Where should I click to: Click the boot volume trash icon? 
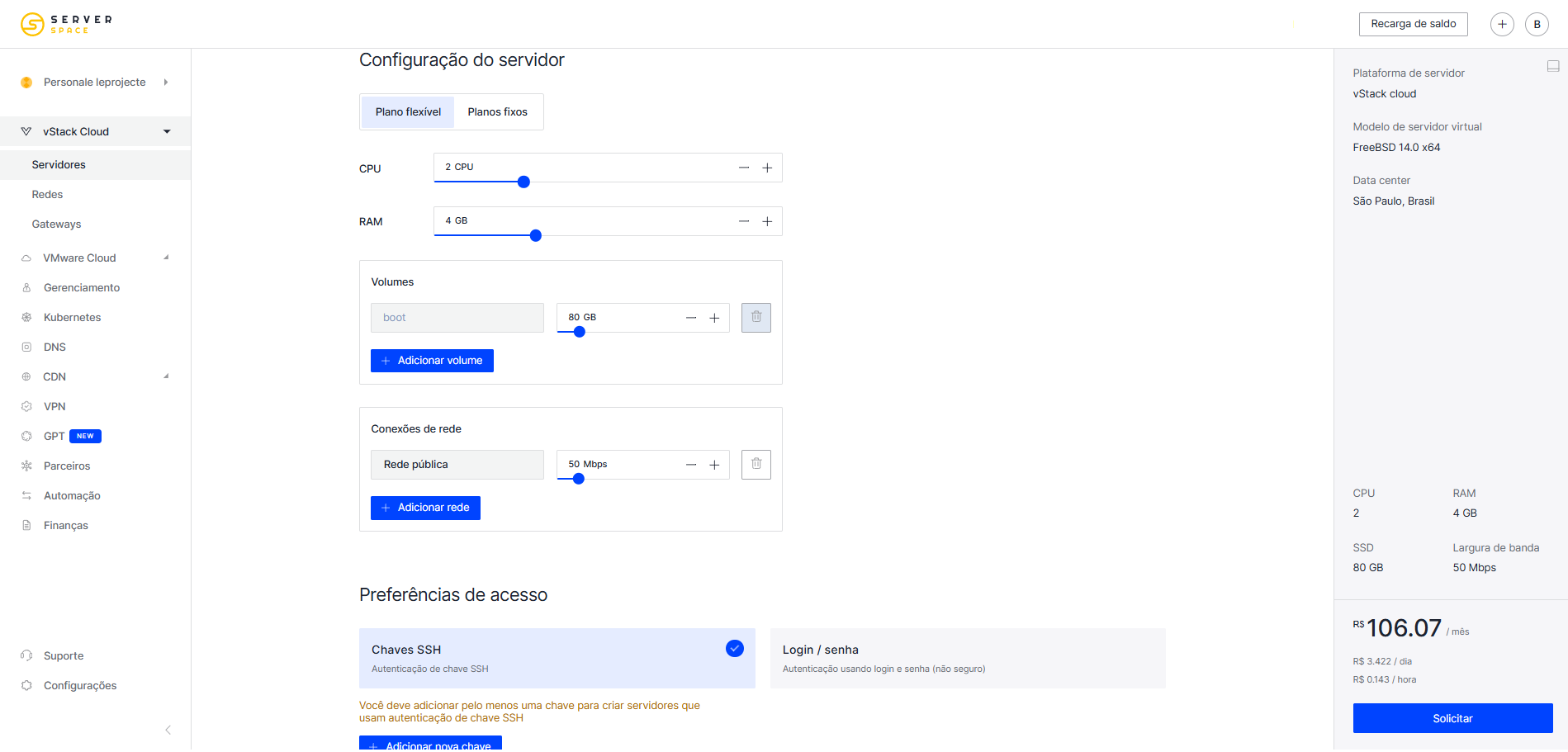tap(756, 318)
